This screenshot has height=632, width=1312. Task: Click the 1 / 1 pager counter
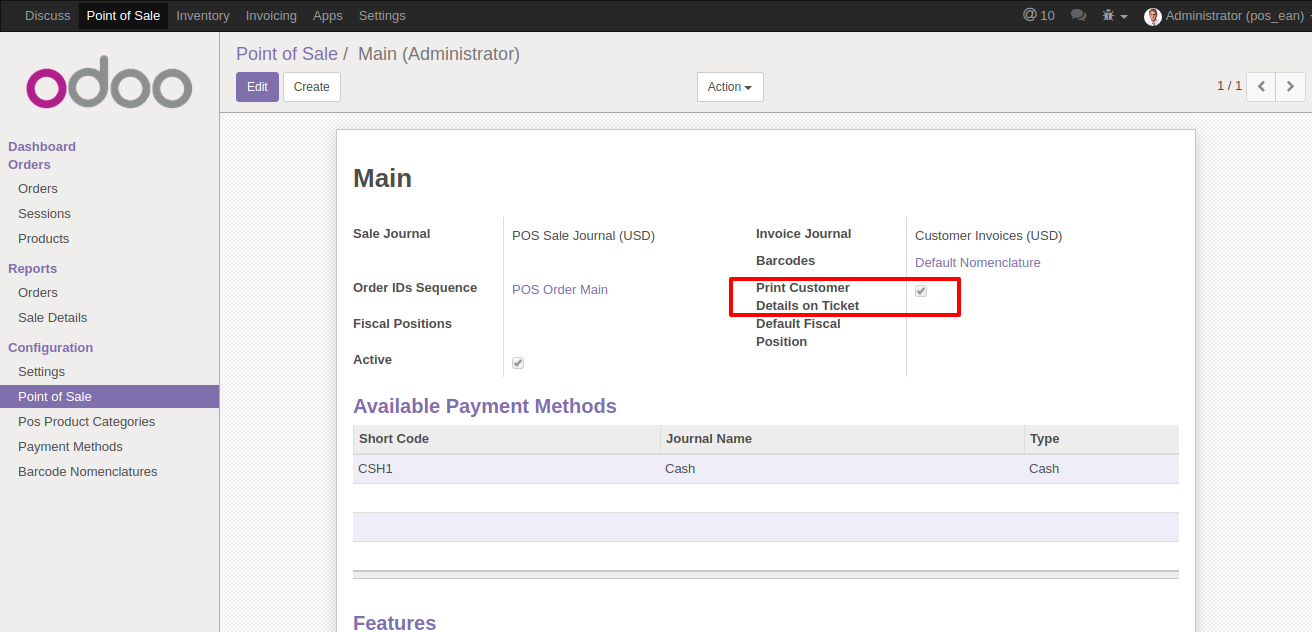[1229, 86]
